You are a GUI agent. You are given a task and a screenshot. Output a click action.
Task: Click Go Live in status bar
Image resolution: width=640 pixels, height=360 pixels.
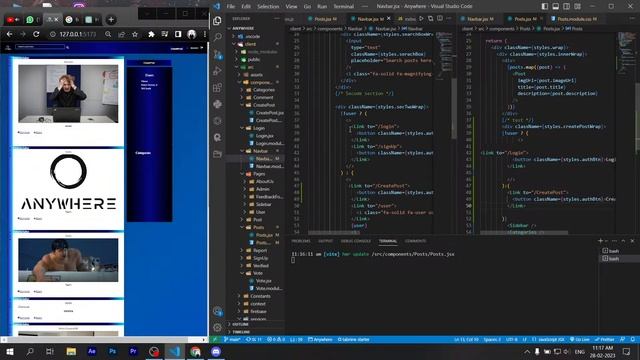click(x=580, y=339)
